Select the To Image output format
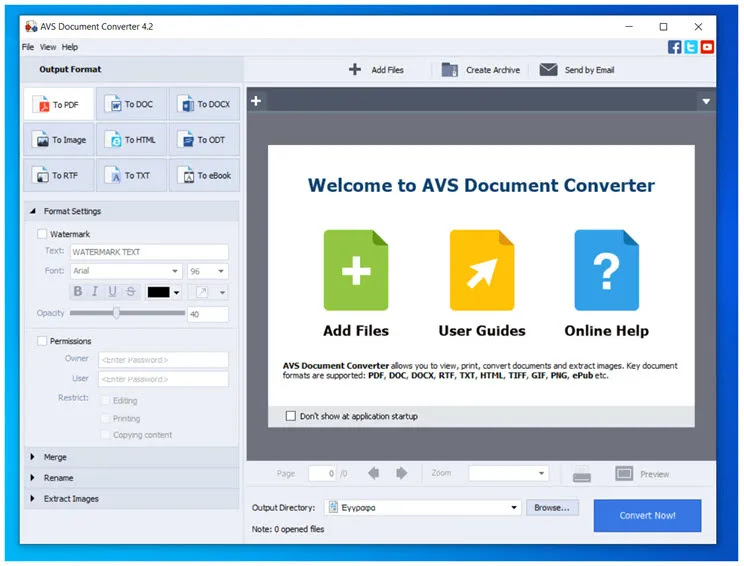 59,140
